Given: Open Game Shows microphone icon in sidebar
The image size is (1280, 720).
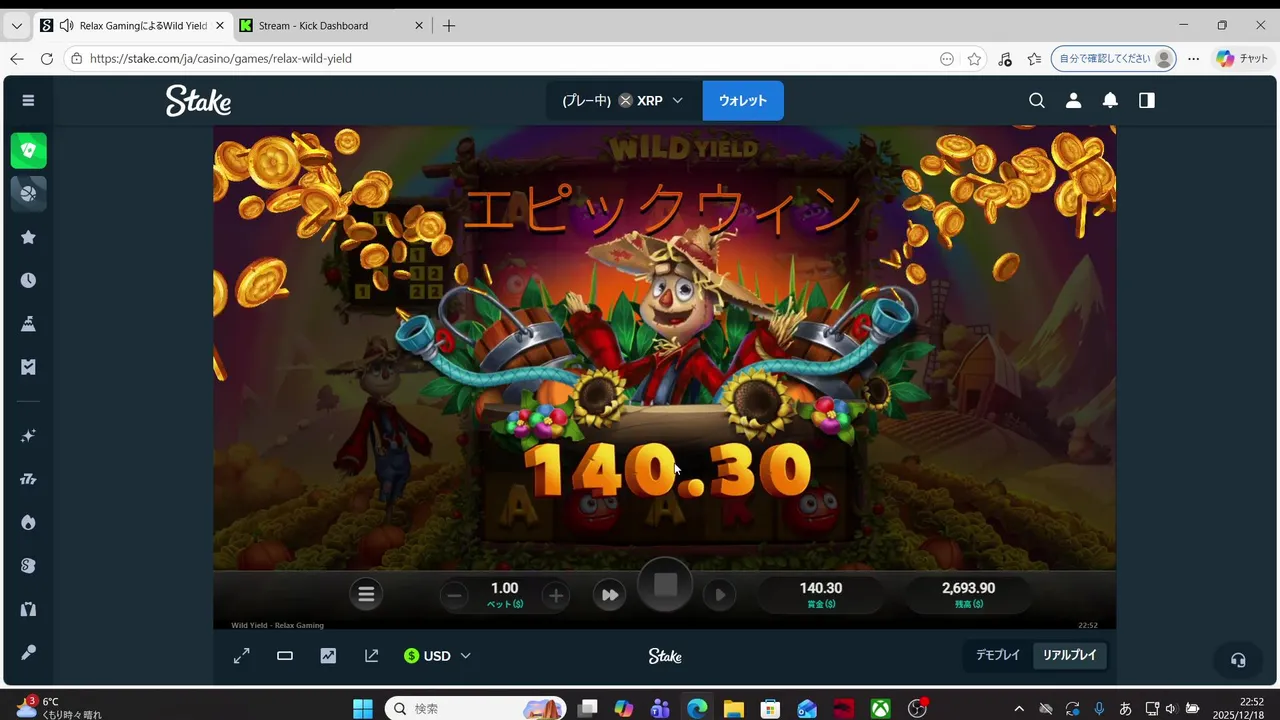Looking at the screenshot, I should [x=28, y=652].
